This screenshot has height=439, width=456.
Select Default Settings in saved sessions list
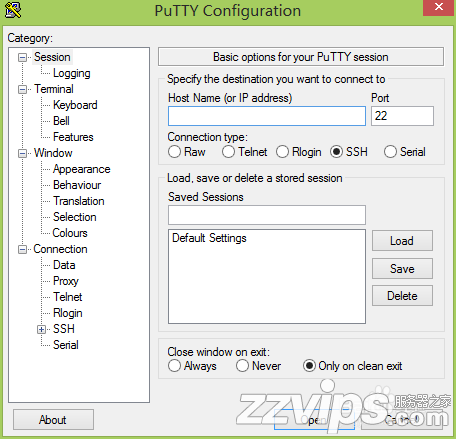pos(209,238)
